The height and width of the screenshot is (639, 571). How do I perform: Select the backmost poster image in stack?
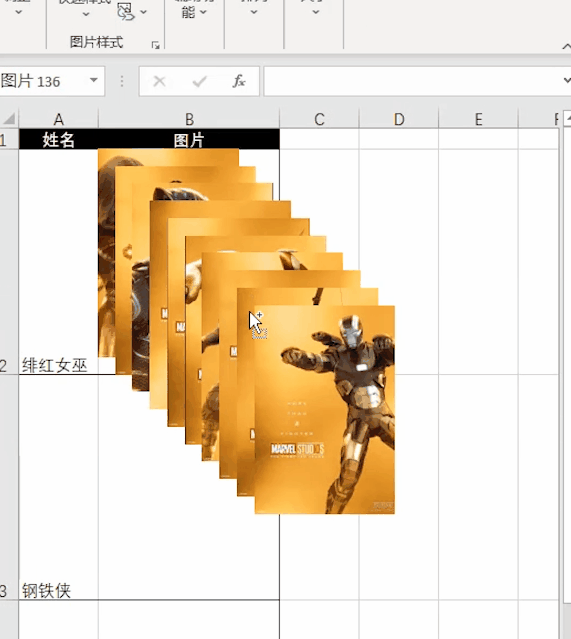(107, 253)
